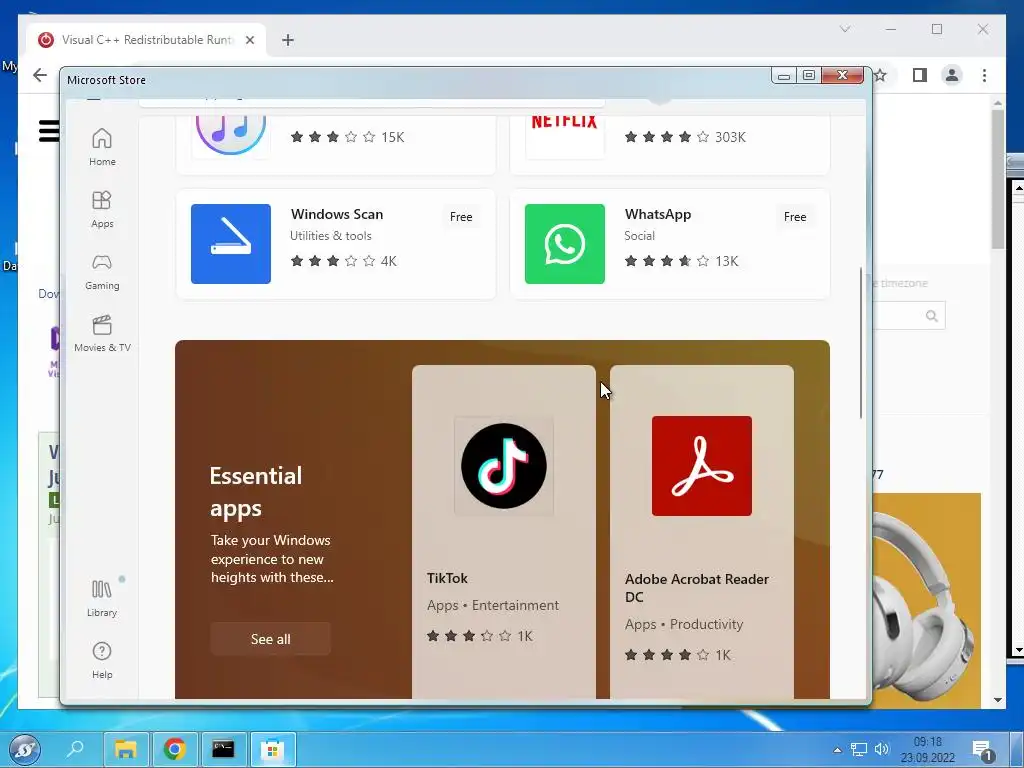Click the Essential apps heading
Viewport: 1024px width, 768px height.
(x=256, y=491)
